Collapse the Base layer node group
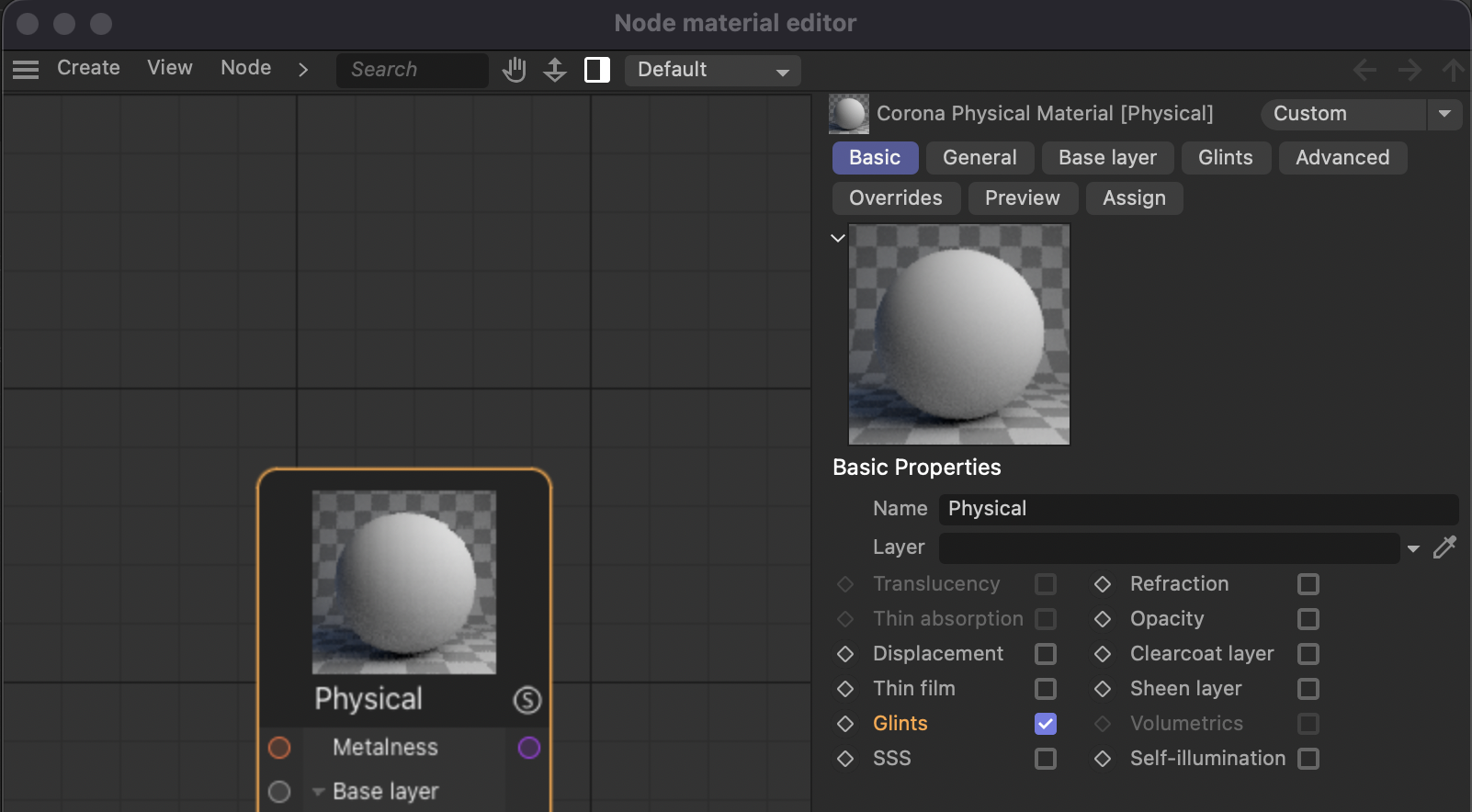This screenshot has width=1472, height=812. (x=318, y=792)
